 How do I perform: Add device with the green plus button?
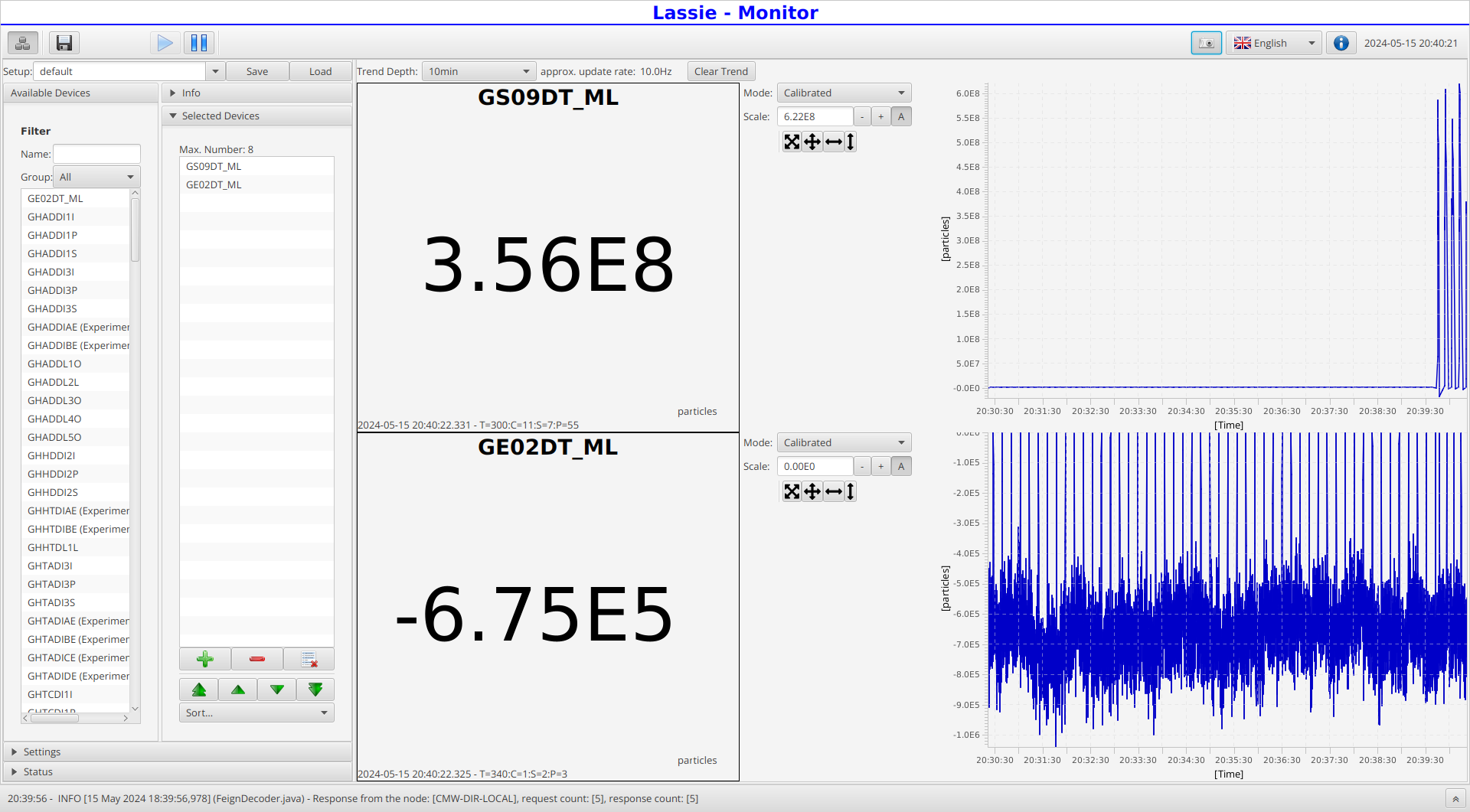(x=205, y=659)
